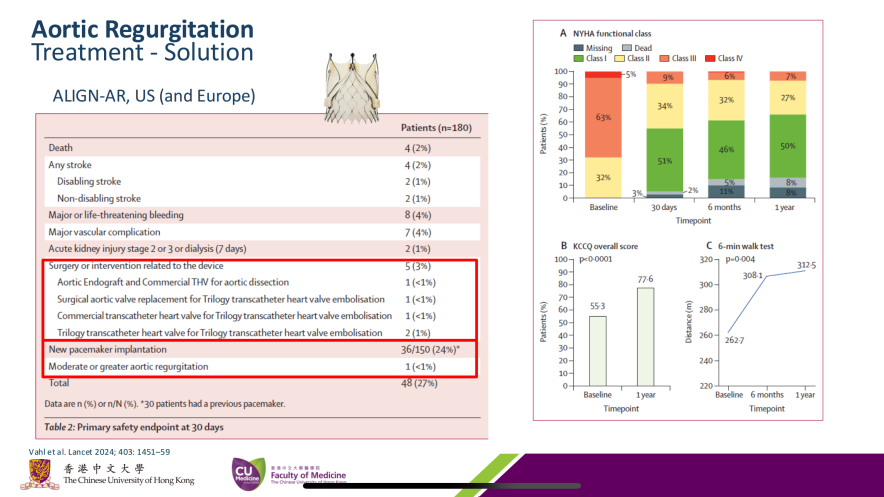
Task: Click the Missing dark legend swatch
Action: (578, 48)
